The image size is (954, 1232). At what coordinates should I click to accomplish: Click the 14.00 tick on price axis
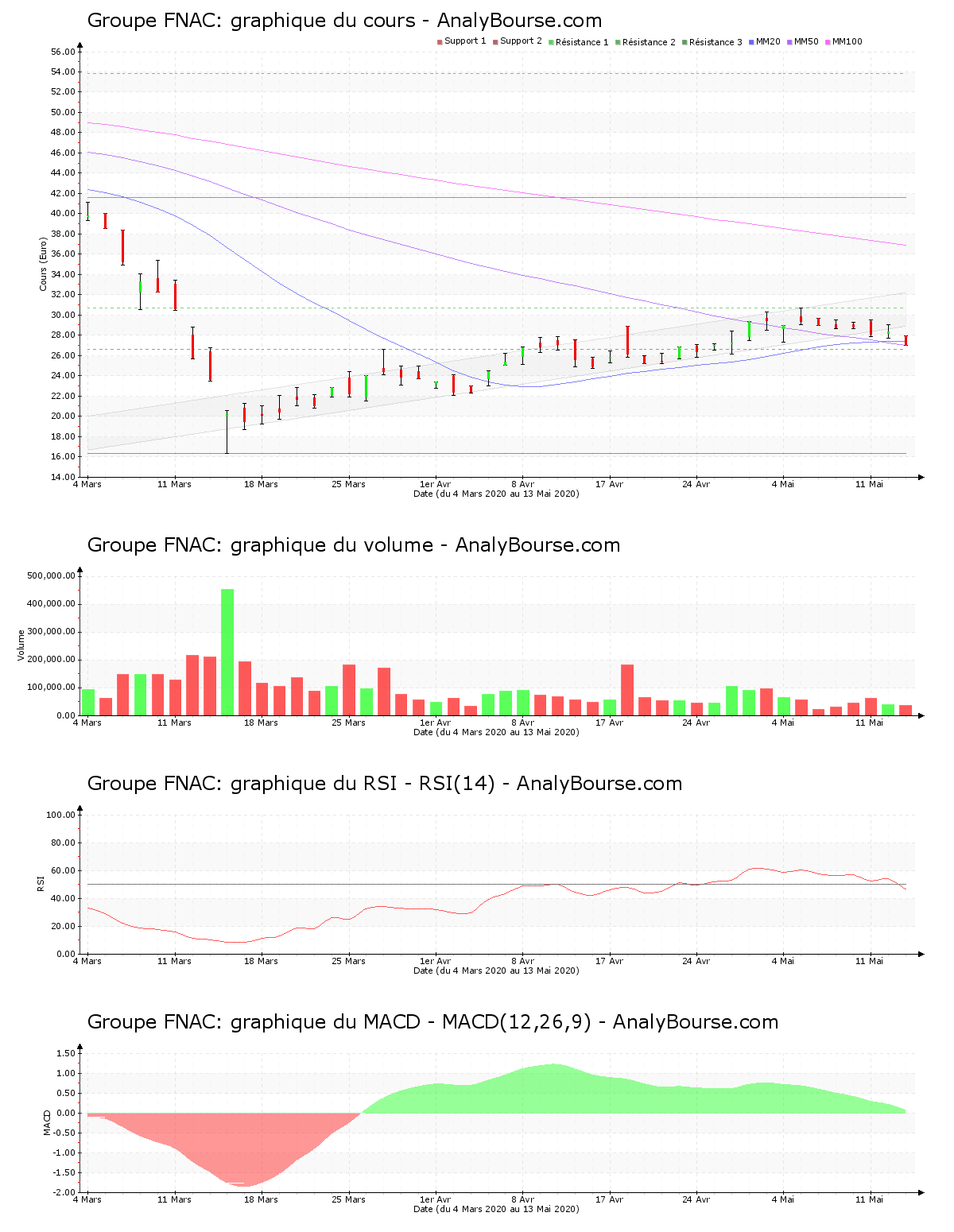(64, 477)
